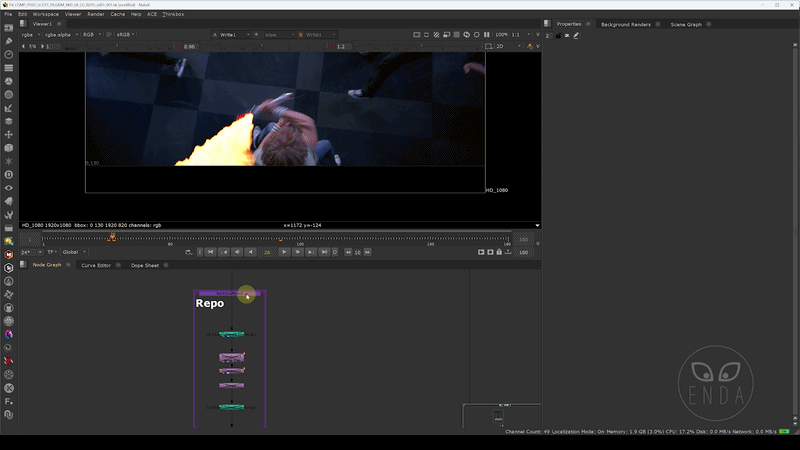Open the Draw nodes toolbar menu

click(x=9, y=41)
